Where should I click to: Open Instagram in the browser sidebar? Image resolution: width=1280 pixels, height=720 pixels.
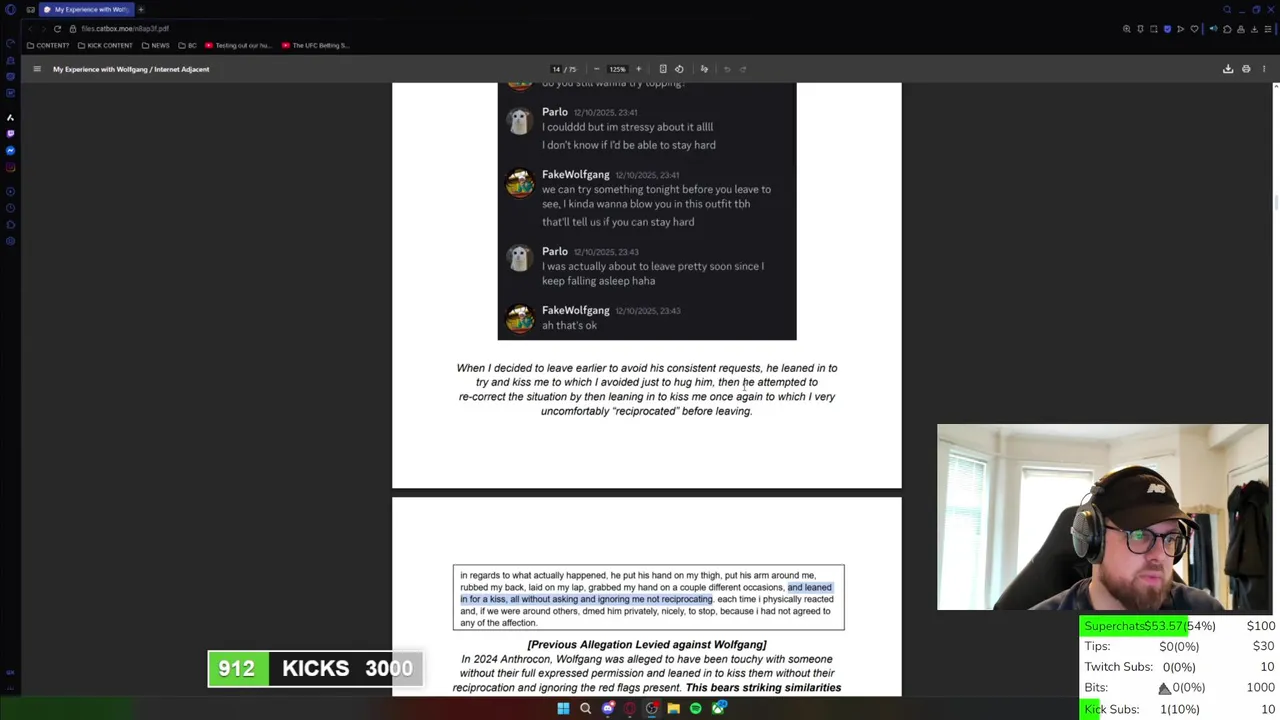click(10, 167)
